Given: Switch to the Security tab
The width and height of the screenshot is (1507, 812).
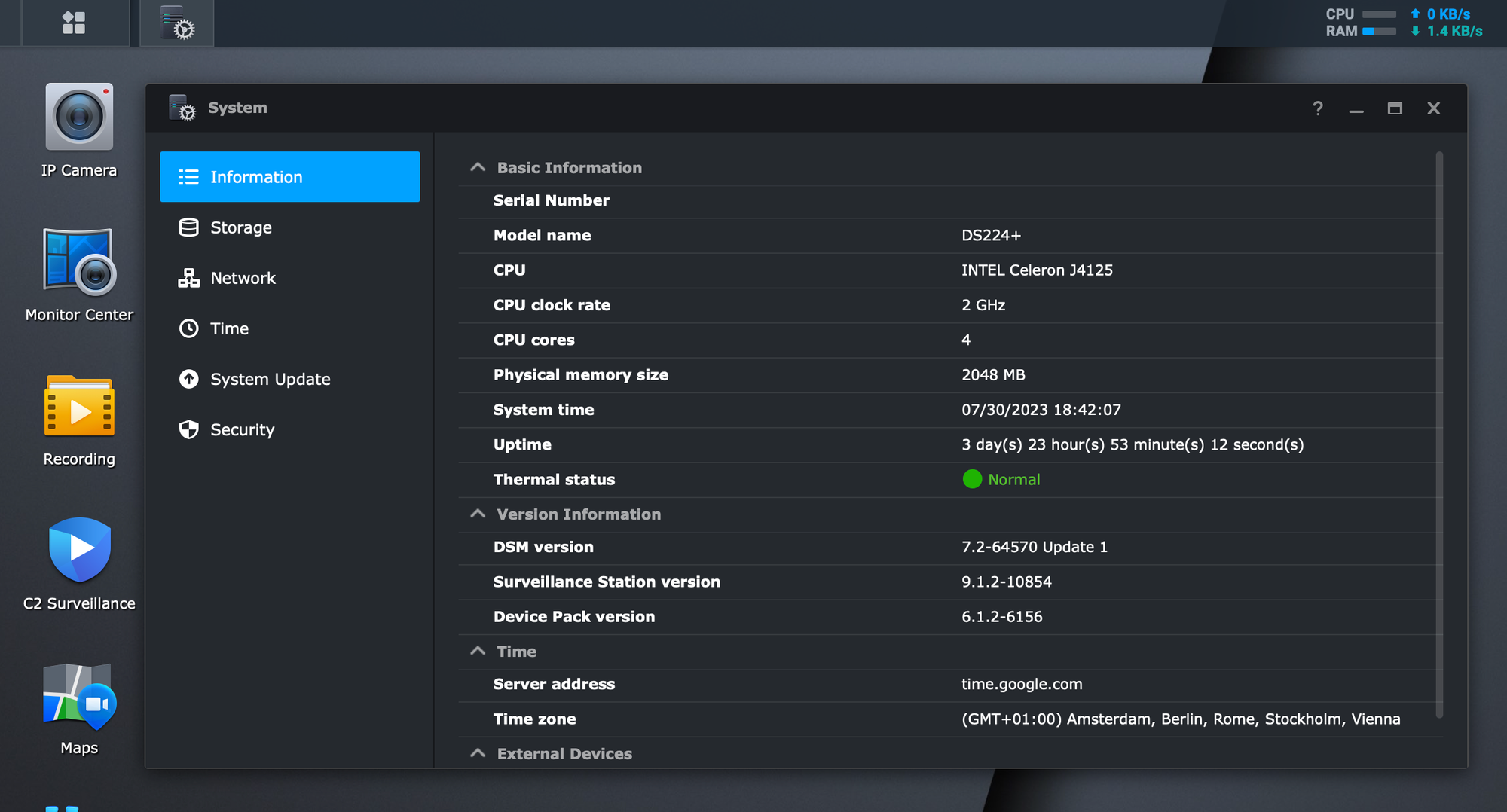Looking at the screenshot, I should click(289, 429).
